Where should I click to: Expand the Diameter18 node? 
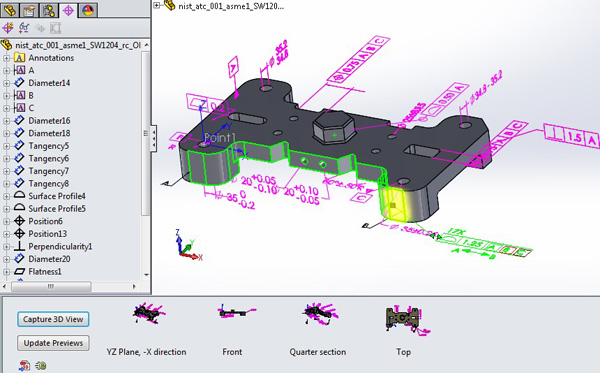pyautogui.click(x=6, y=134)
